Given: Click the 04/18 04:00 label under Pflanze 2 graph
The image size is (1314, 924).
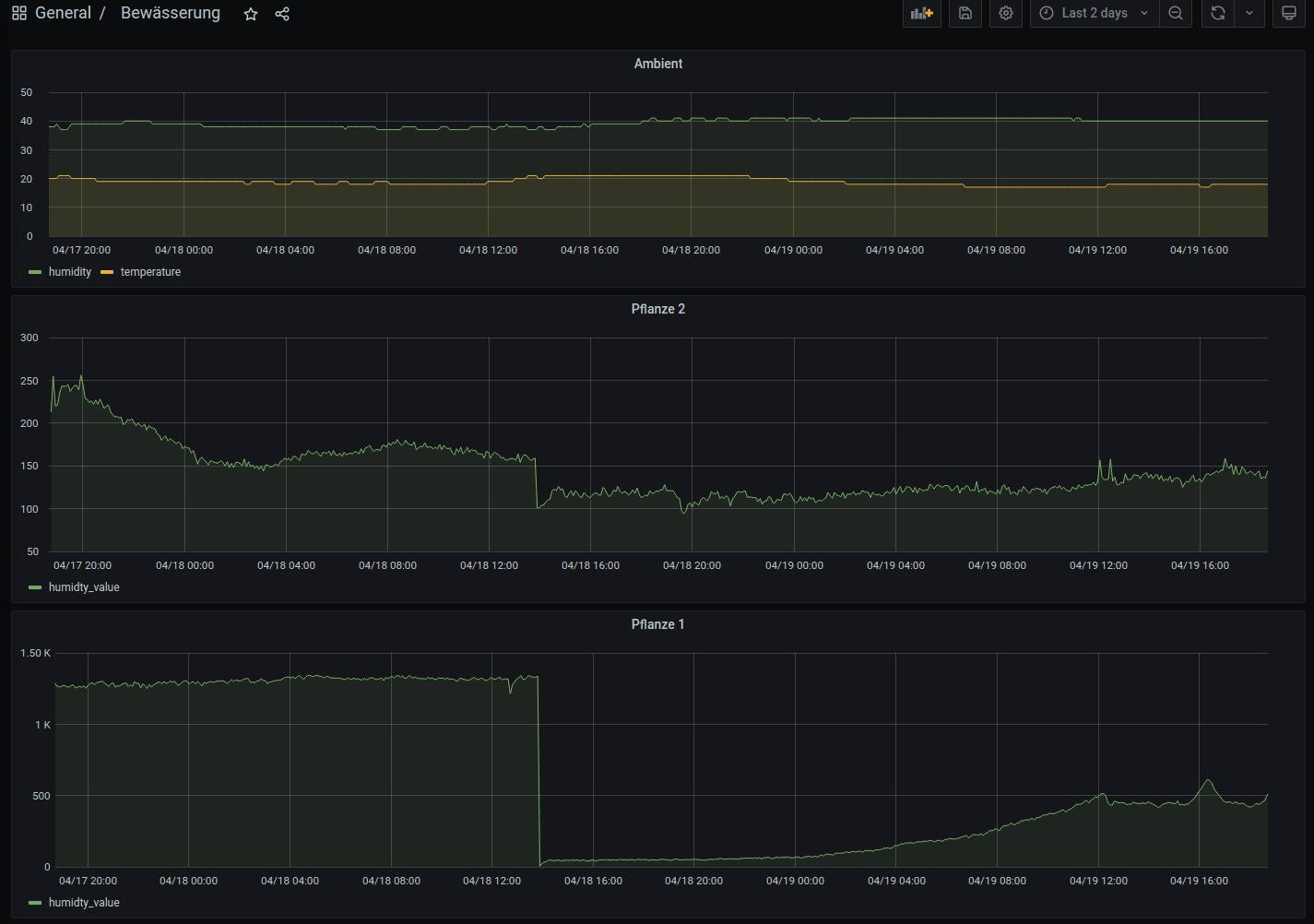Looking at the screenshot, I should [286, 565].
